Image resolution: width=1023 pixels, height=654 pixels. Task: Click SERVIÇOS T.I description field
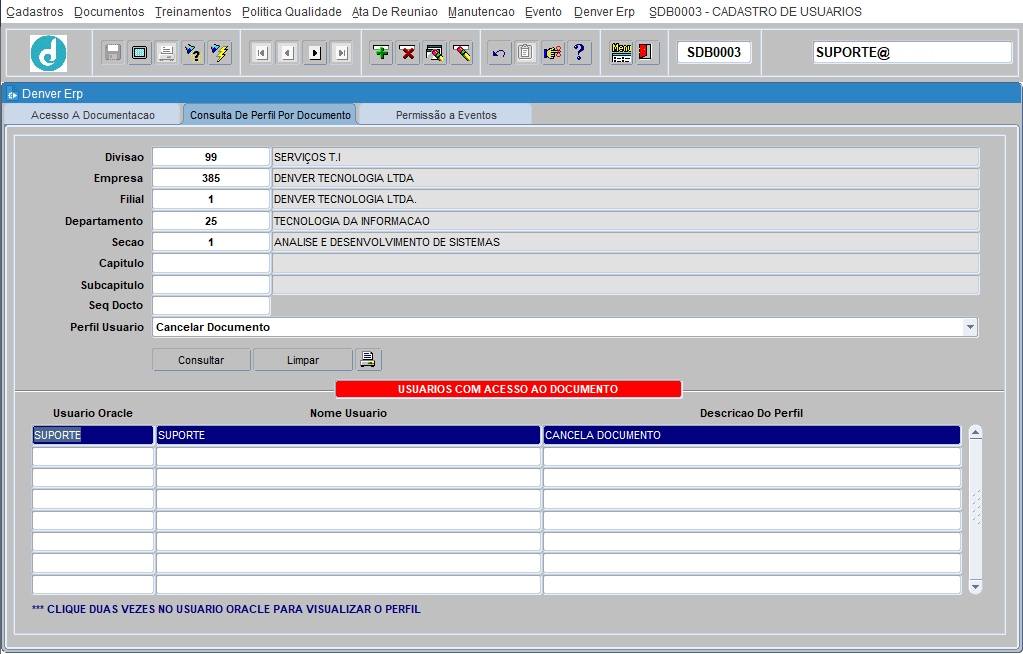tap(625, 157)
